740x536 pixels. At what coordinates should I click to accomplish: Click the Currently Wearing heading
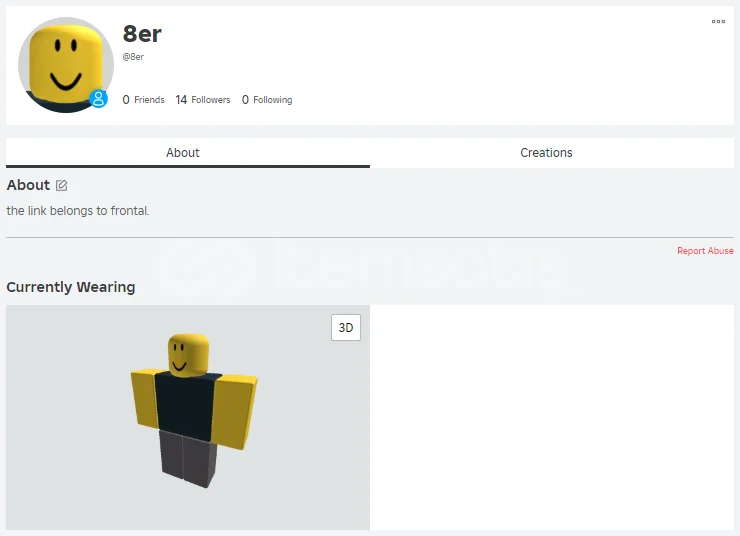click(x=71, y=287)
